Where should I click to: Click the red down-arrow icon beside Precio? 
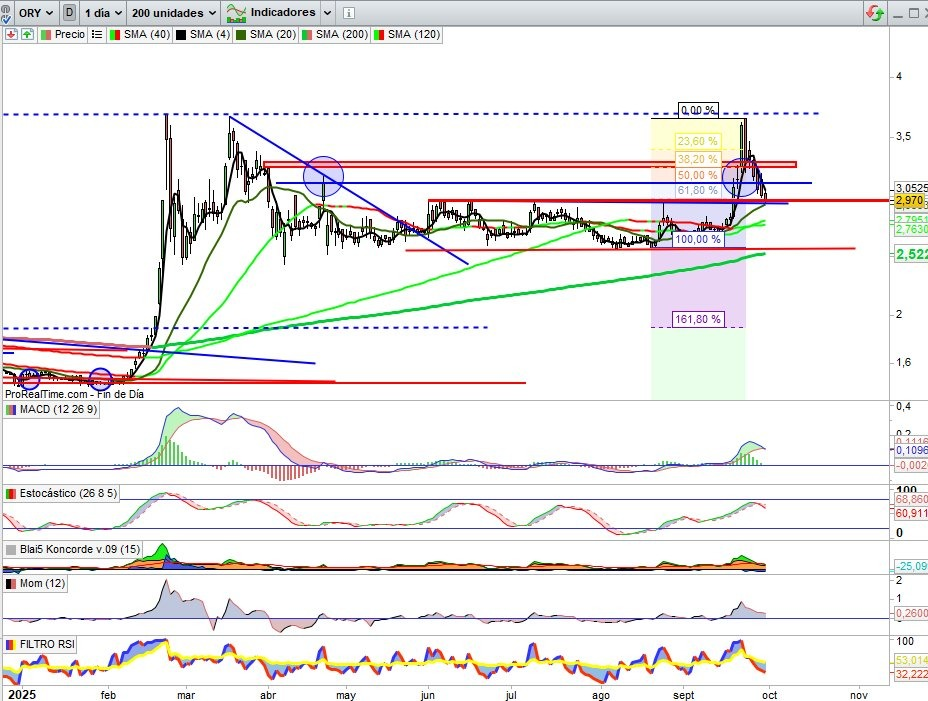point(11,34)
